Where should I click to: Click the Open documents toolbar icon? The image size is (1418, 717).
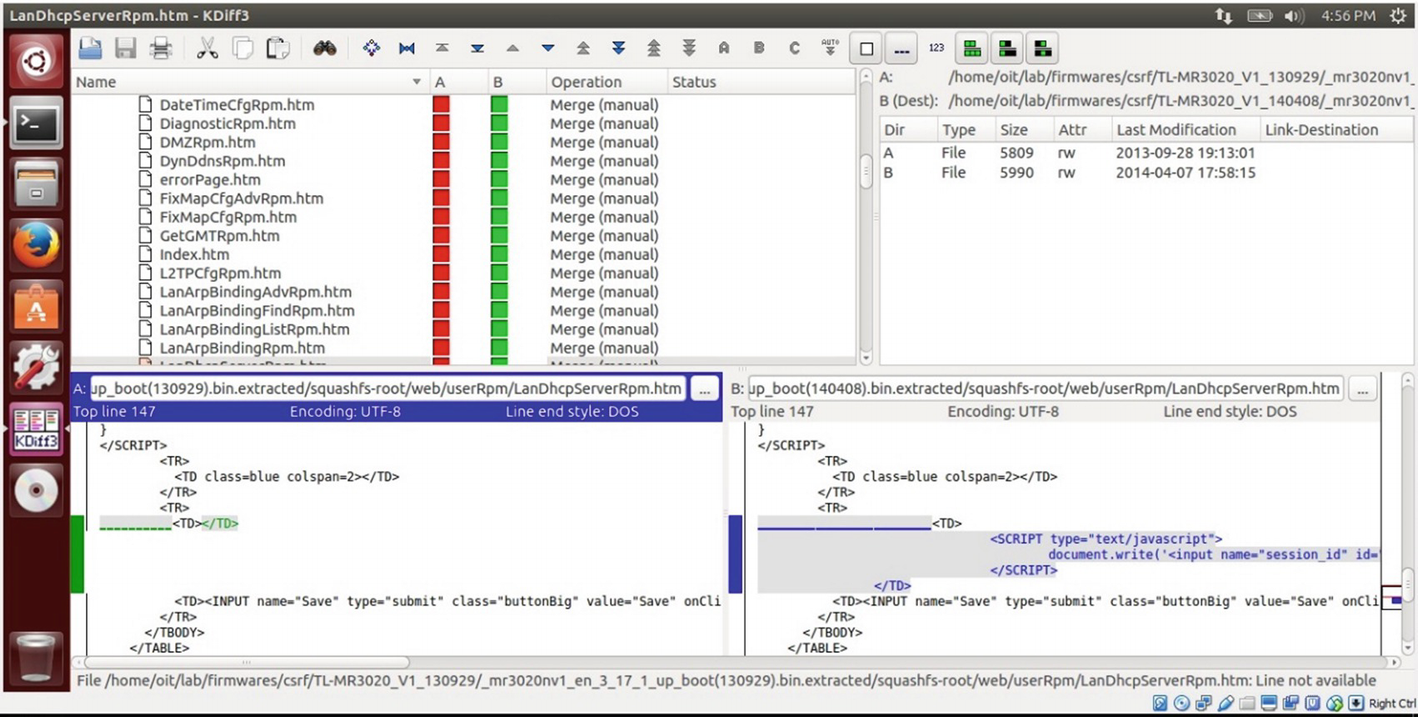(x=91, y=48)
